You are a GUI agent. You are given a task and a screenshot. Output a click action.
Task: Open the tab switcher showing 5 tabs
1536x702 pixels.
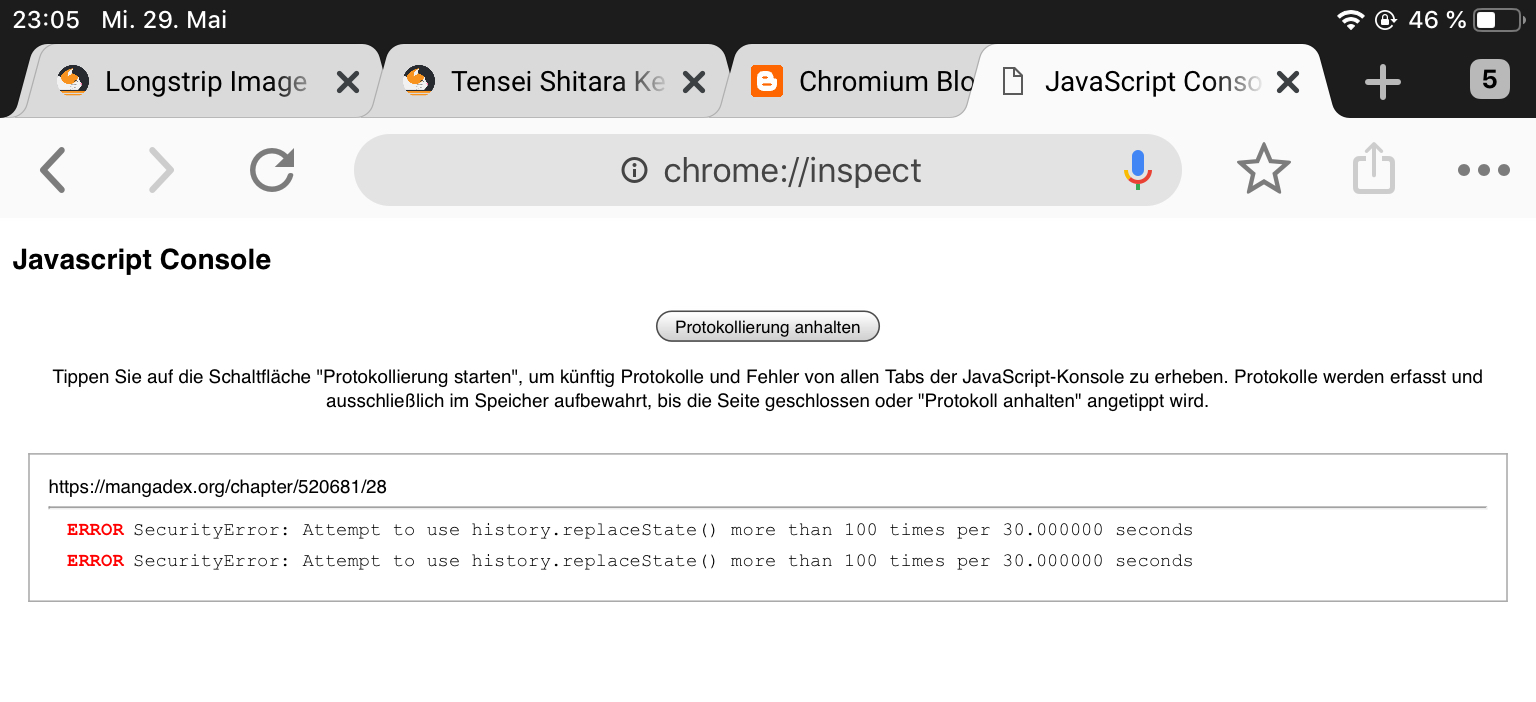click(x=1489, y=80)
